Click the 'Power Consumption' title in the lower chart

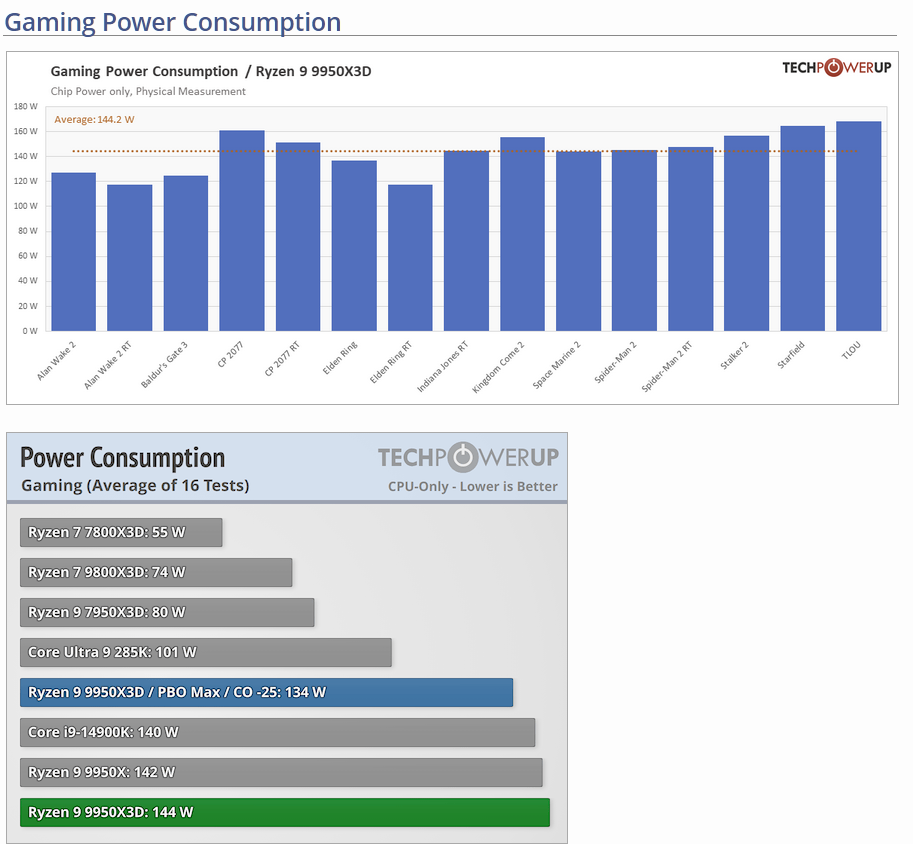pyautogui.click(x=122, y=458)
